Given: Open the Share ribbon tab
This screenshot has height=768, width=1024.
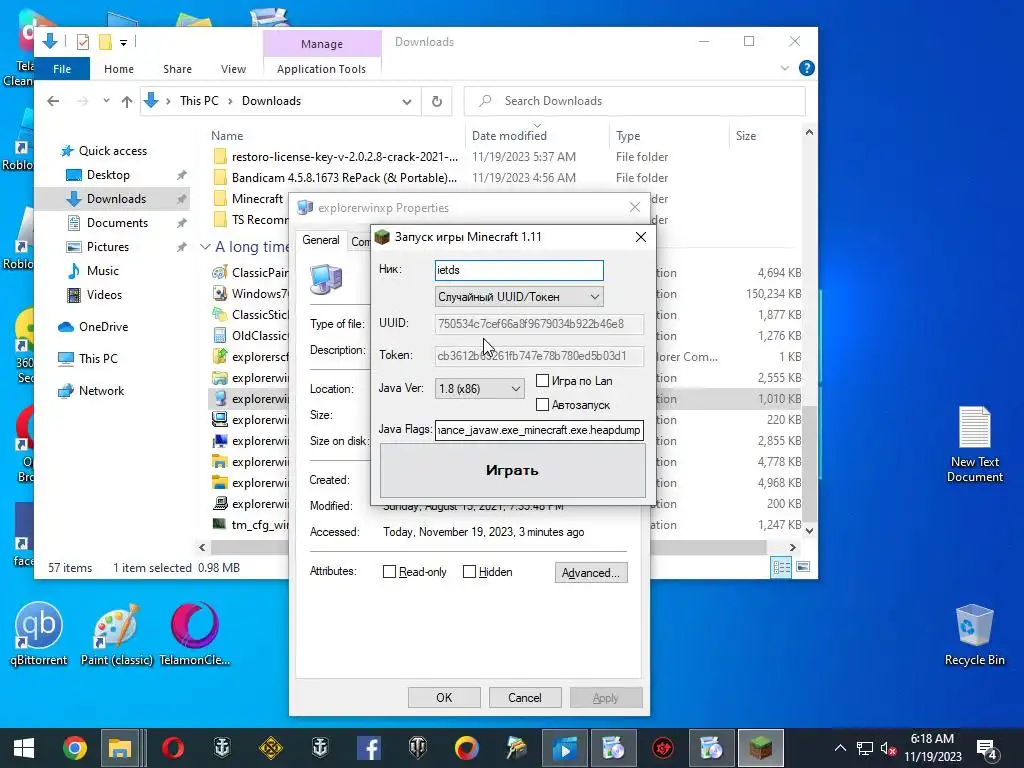Looking at the screenshot, I should [x=178, y=69].
